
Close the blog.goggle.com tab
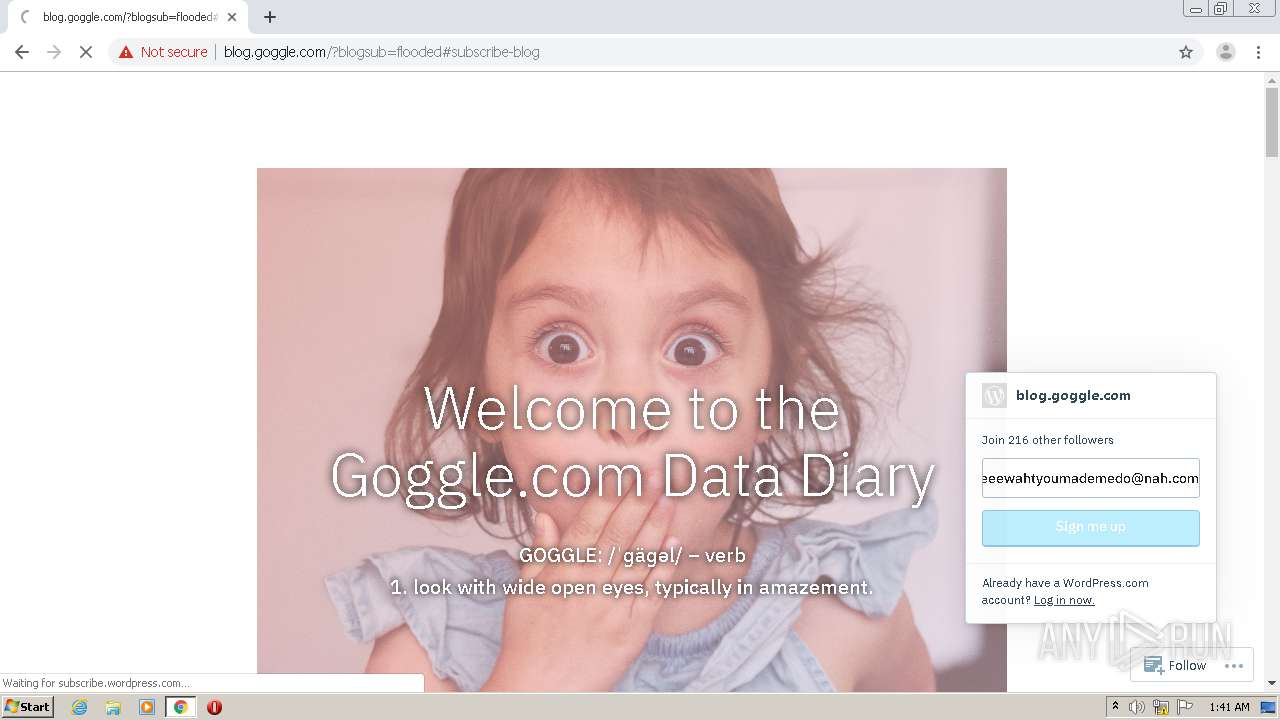(x=232, y=17)
